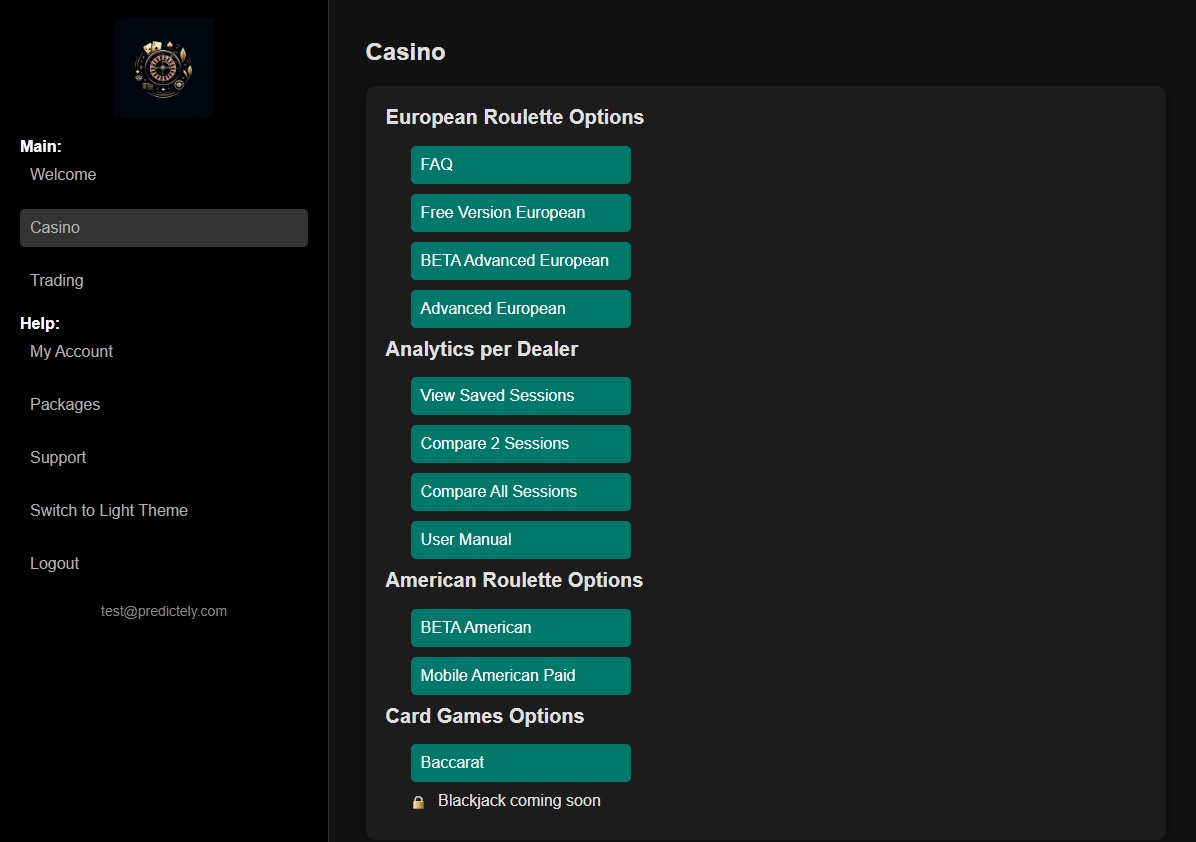Viewport: 1196px width, 842px height.
Task: Open Compare 2 Sessions tool
Action: coord(520,443)
